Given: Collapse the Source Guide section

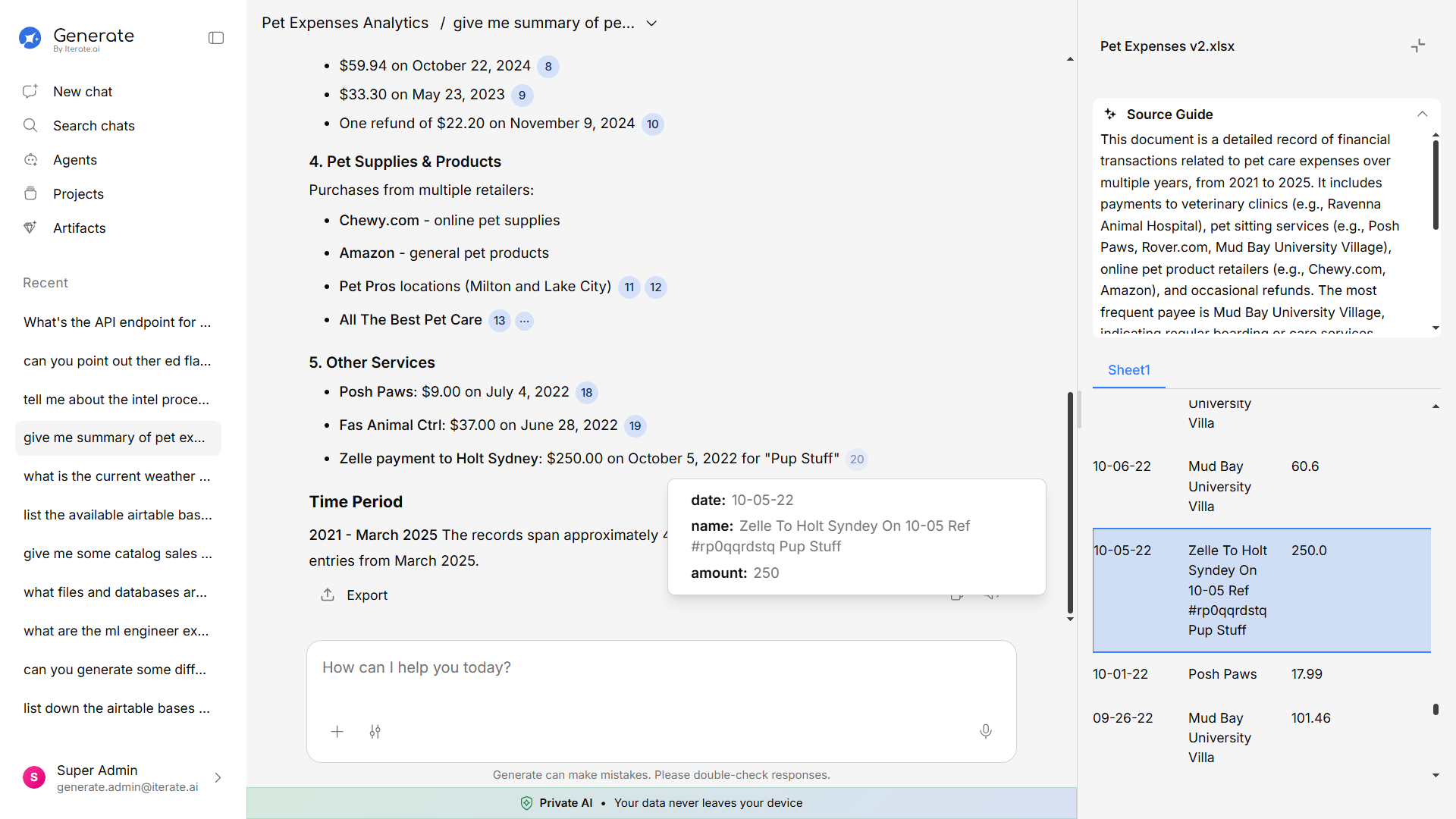Looking at the screenshot, I should tap(1422, 115).
